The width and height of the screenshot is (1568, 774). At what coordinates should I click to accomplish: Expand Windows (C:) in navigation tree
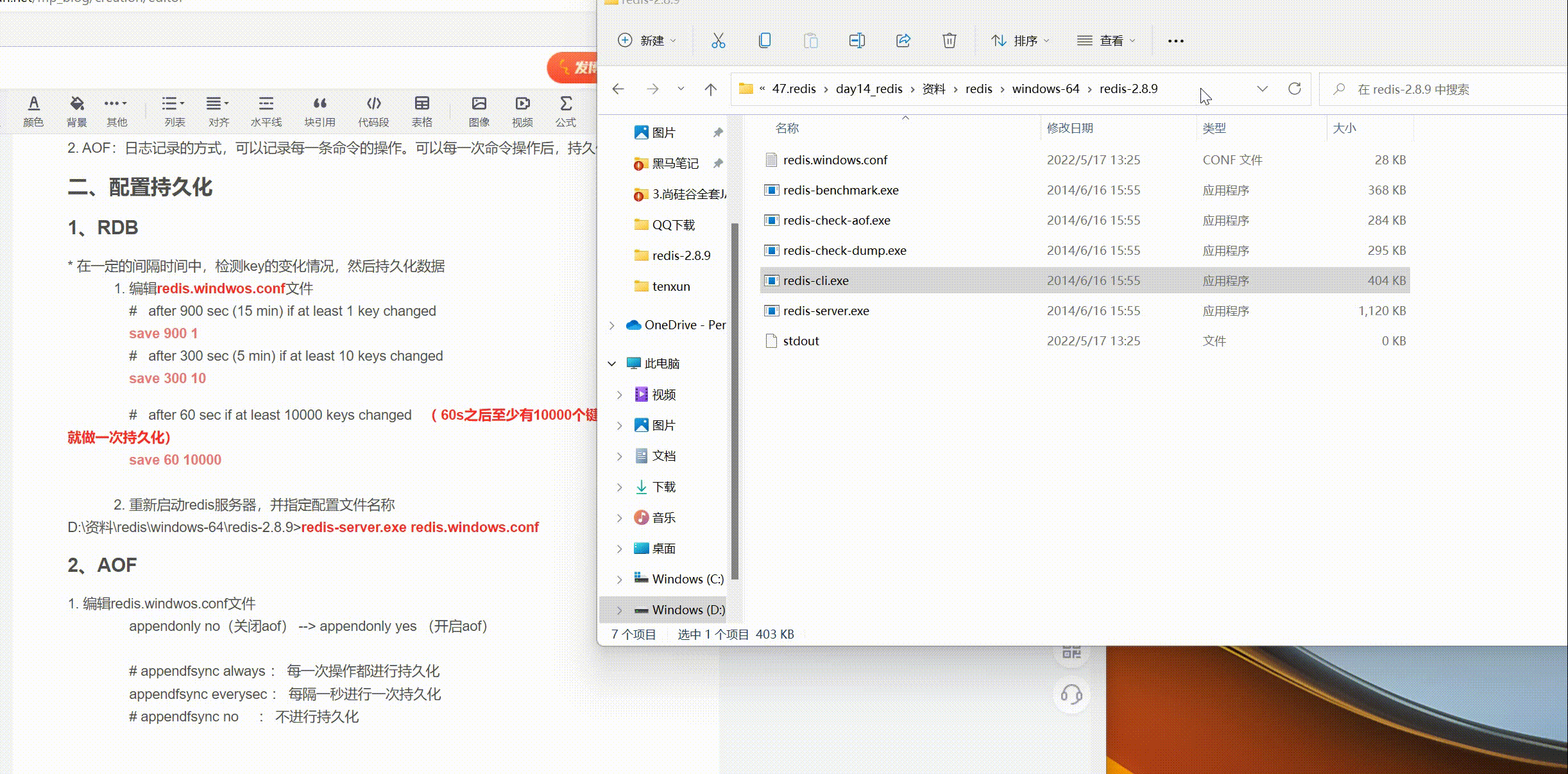619,579
